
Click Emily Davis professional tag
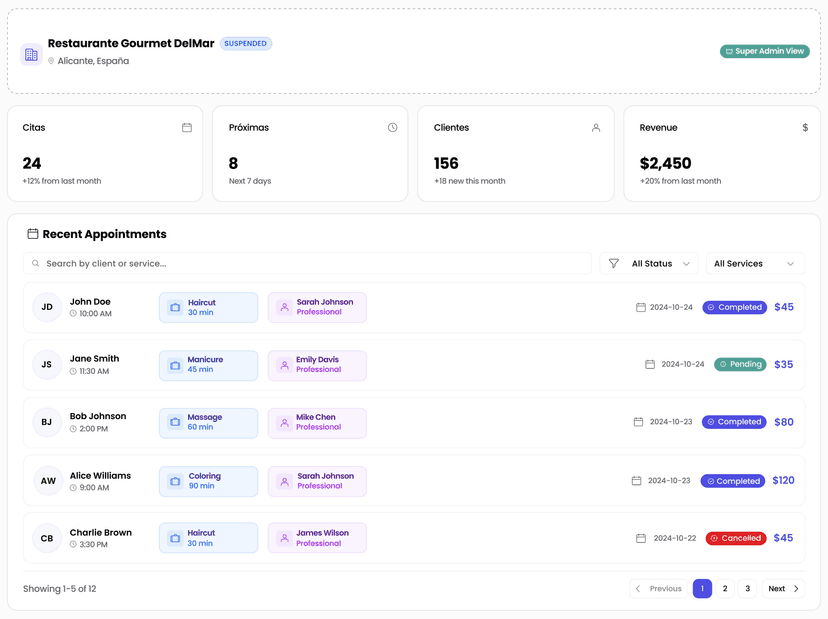(x=317, y=365)
